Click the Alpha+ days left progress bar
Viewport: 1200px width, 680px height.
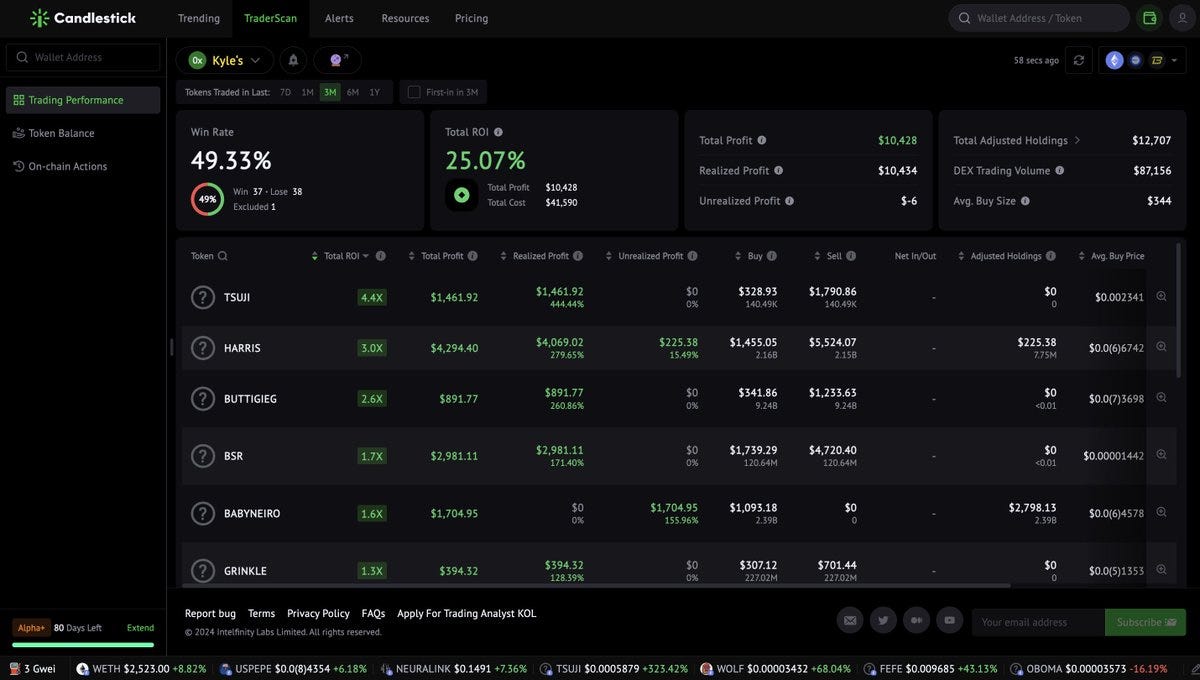[83, 645]
